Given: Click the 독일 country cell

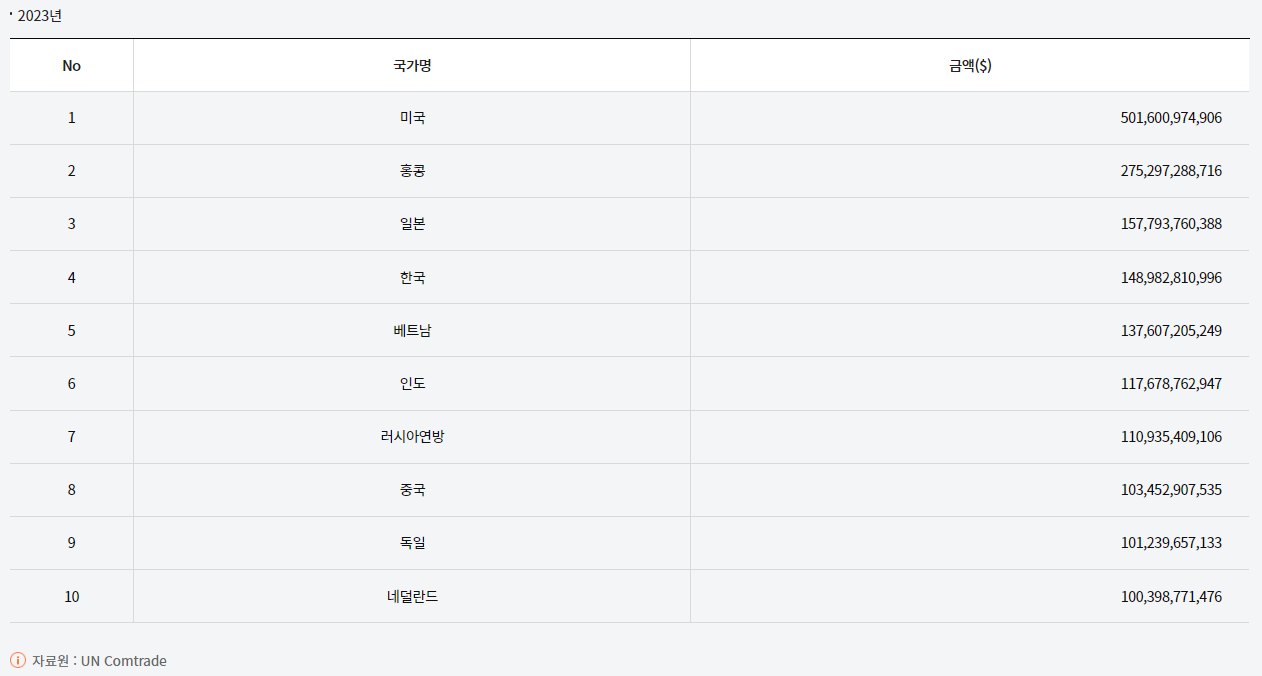Looking at the screenshot, I should click(412, 543).
